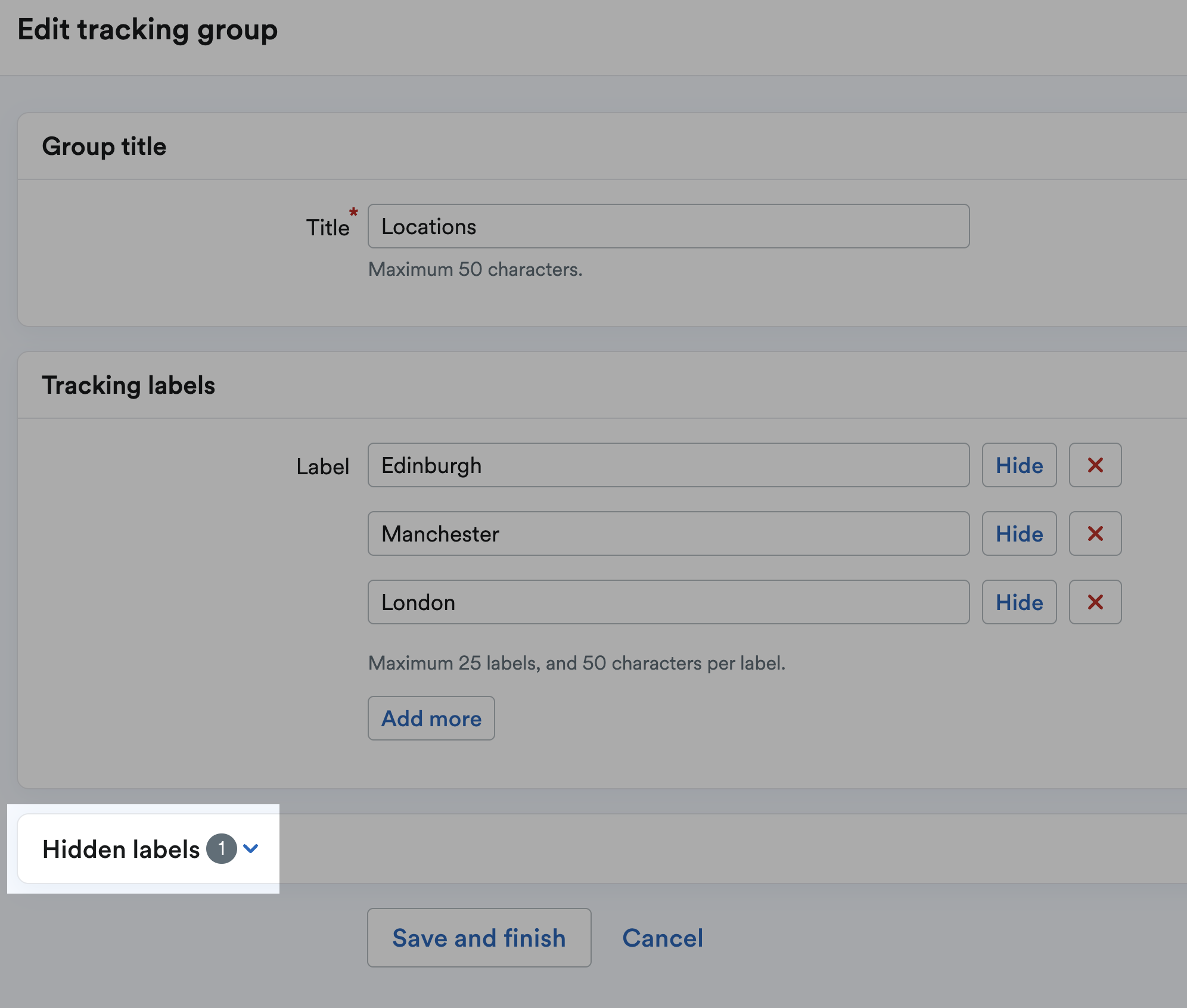Viewport: 1187px width, 1008px height.
Task: Click the Hidden labels count badge
Action: [x=222, y=848]
